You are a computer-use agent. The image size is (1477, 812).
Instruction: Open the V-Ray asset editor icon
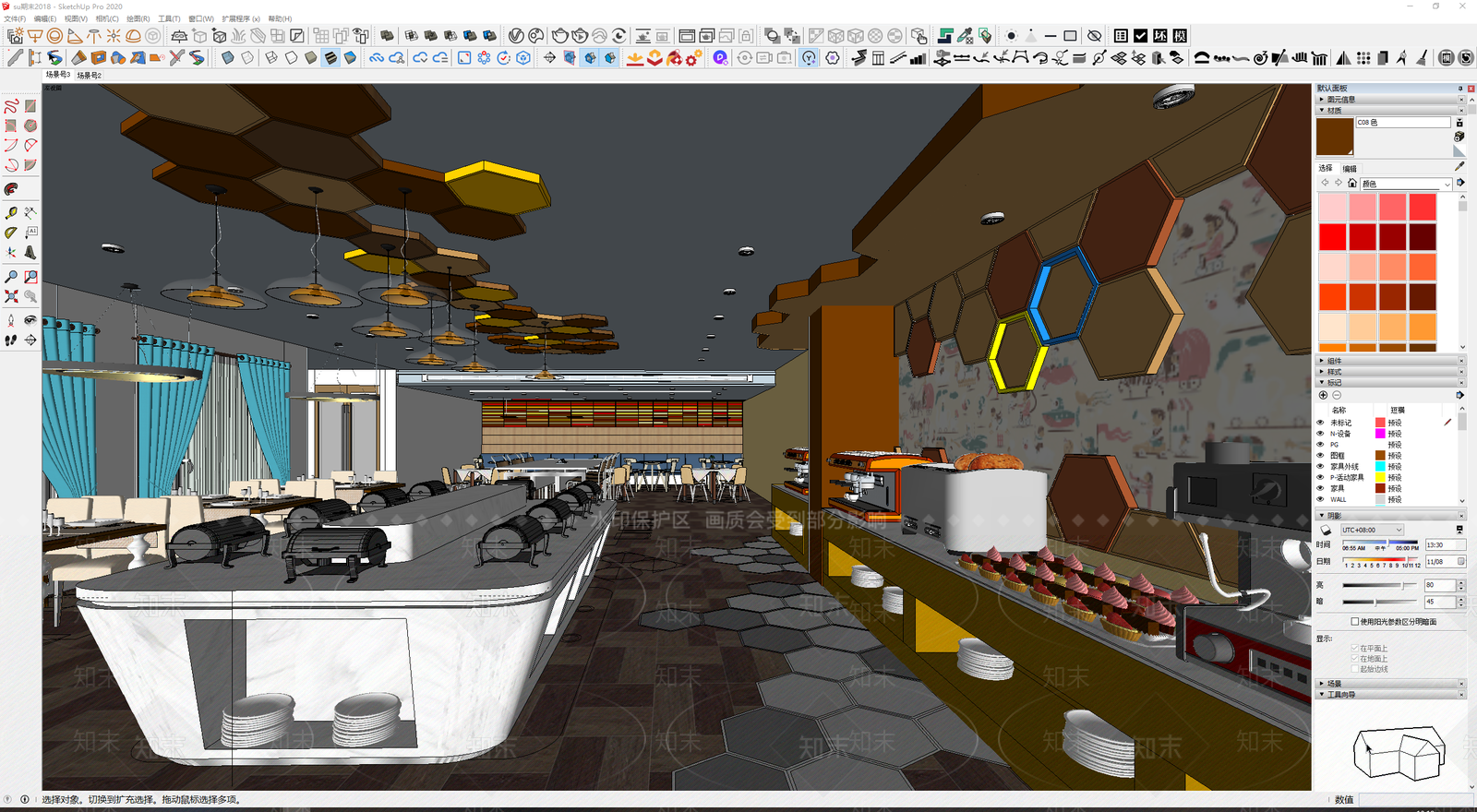pos(516,36)
